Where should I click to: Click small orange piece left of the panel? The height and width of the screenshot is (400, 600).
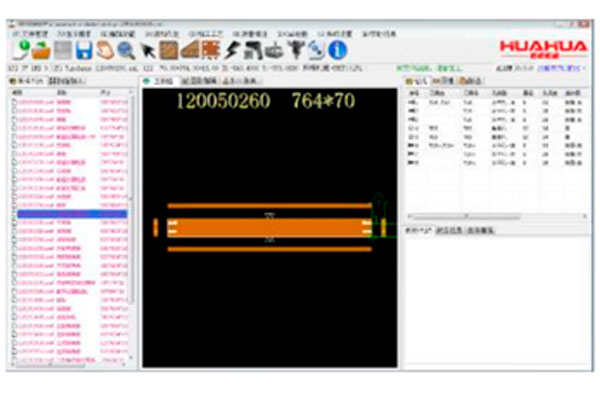pyautogui.click(x=155, y=227)
